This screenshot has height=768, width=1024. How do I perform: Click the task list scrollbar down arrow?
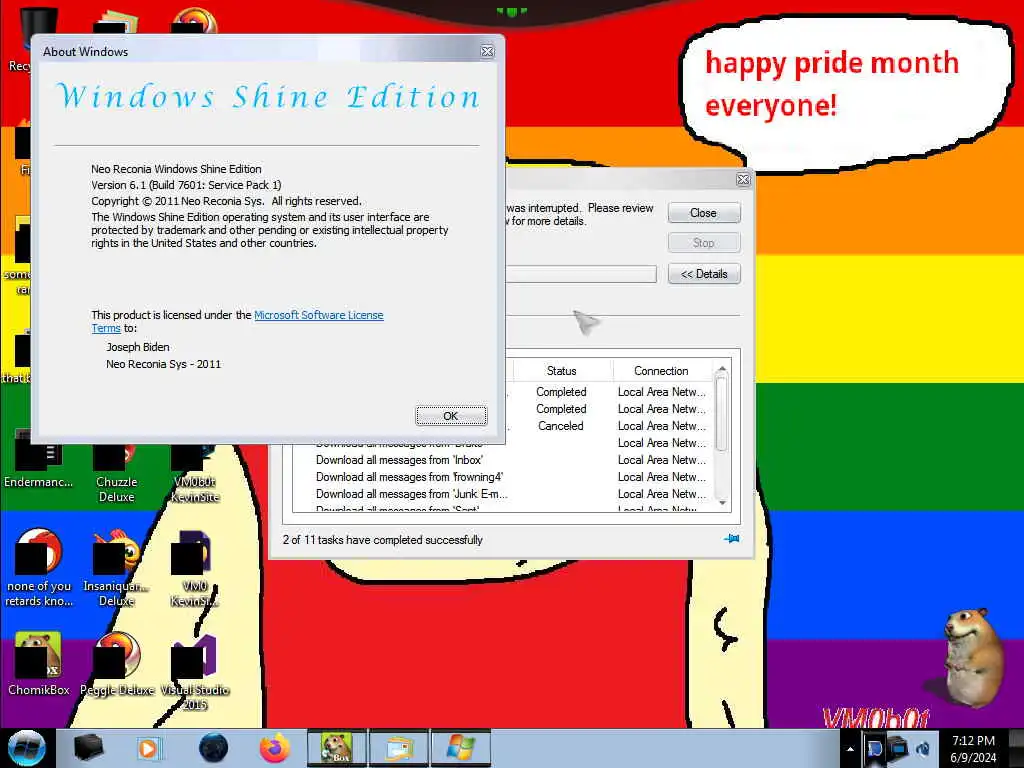tap(722, 503)
